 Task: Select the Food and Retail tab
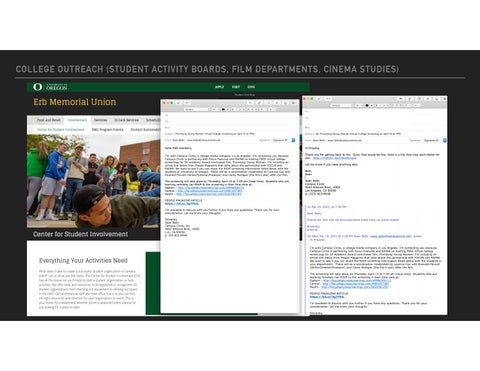(49, 120)
